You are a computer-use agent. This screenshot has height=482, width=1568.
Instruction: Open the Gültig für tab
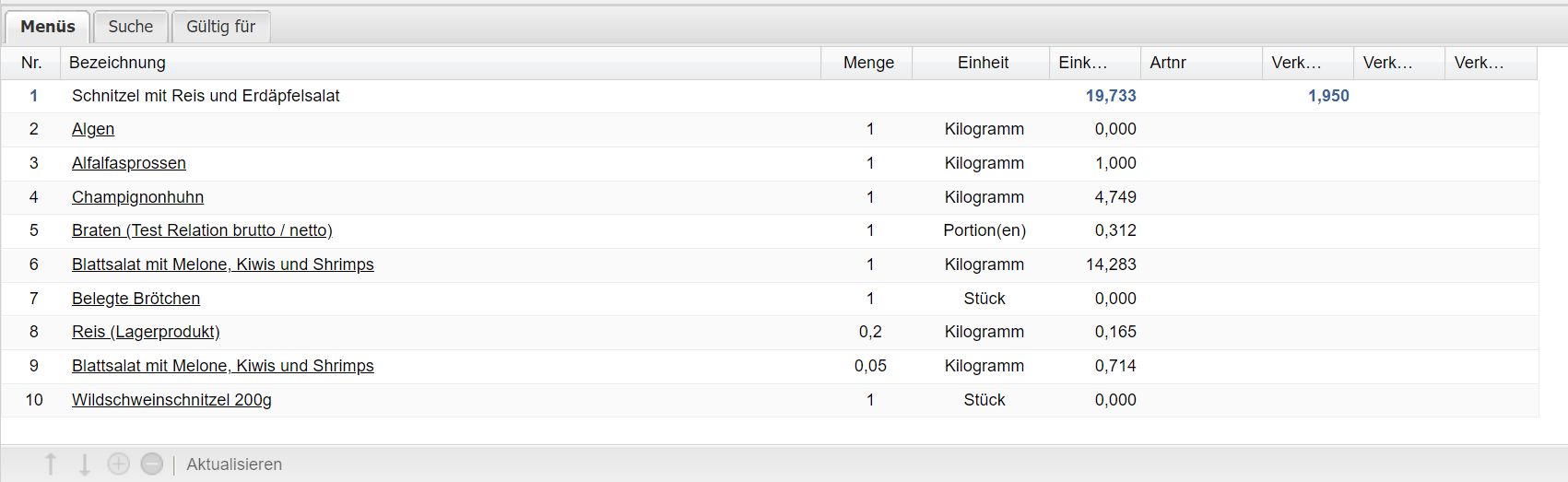[x=220, y=27]
